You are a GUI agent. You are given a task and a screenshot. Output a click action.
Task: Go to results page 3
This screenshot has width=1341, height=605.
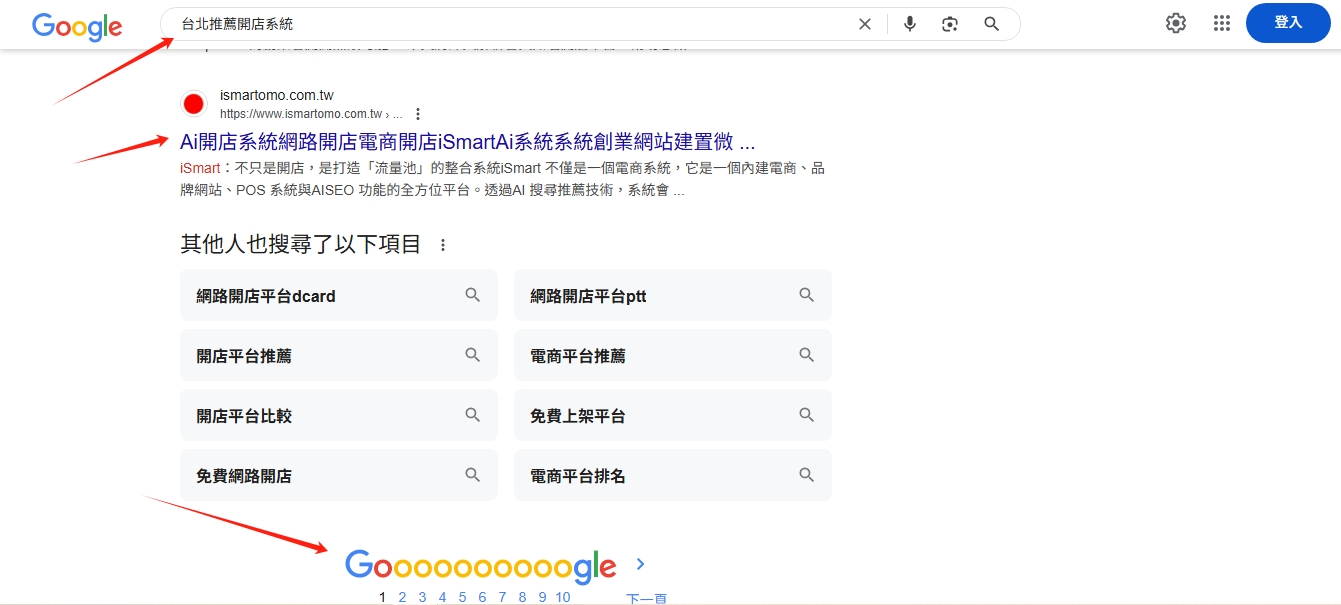[422, 597]
